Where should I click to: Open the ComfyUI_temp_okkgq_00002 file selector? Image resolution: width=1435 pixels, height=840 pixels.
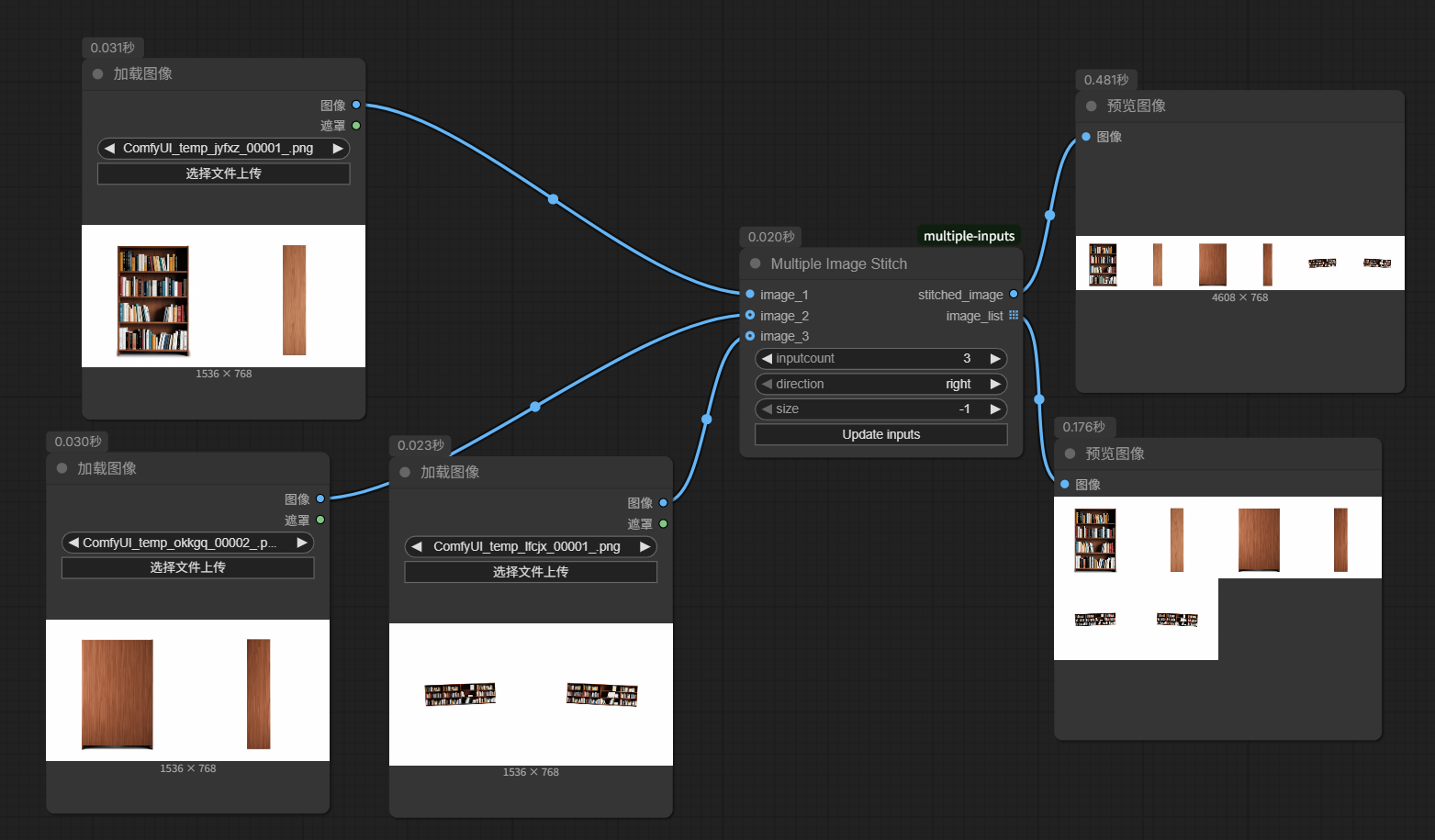coord(187,543)
